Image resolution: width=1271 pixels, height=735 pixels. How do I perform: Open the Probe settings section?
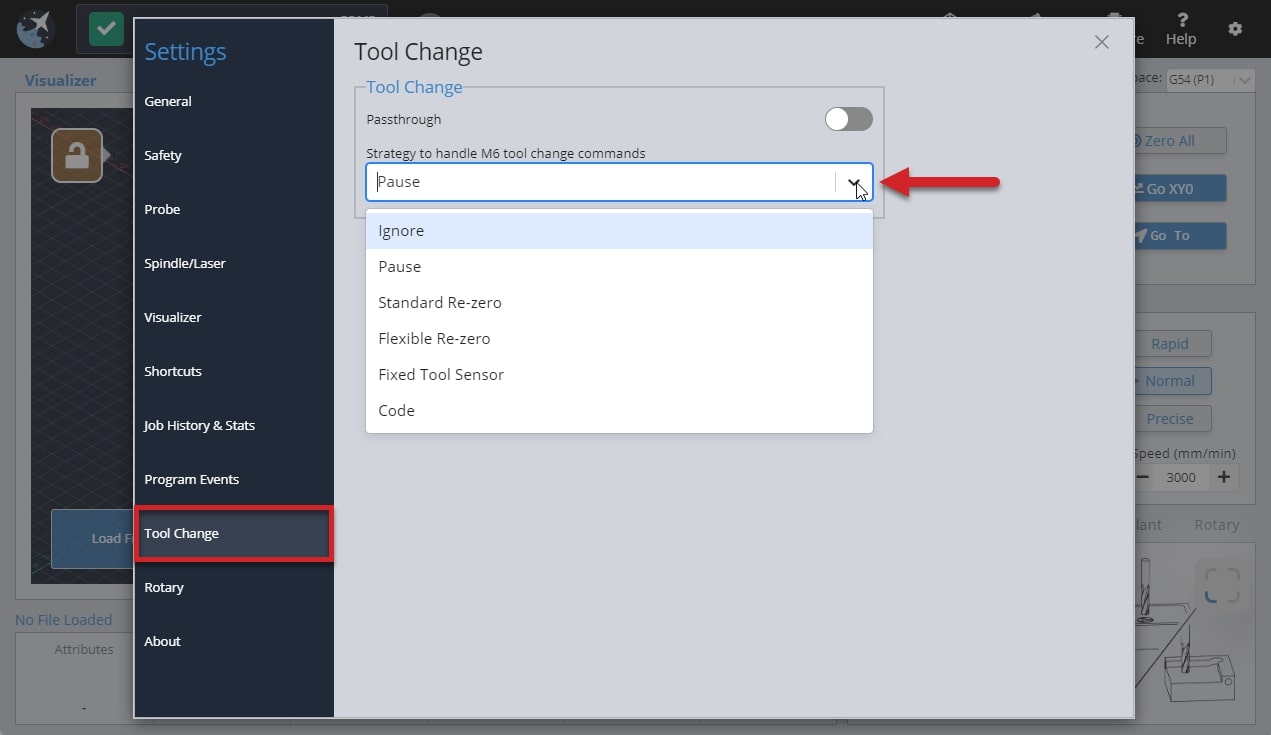(162, 209)
